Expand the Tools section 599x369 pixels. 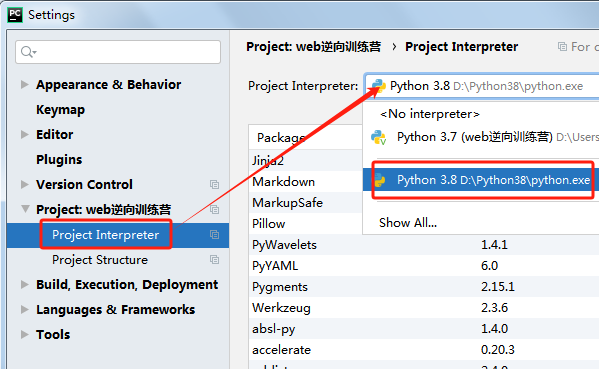click(24, 335)
